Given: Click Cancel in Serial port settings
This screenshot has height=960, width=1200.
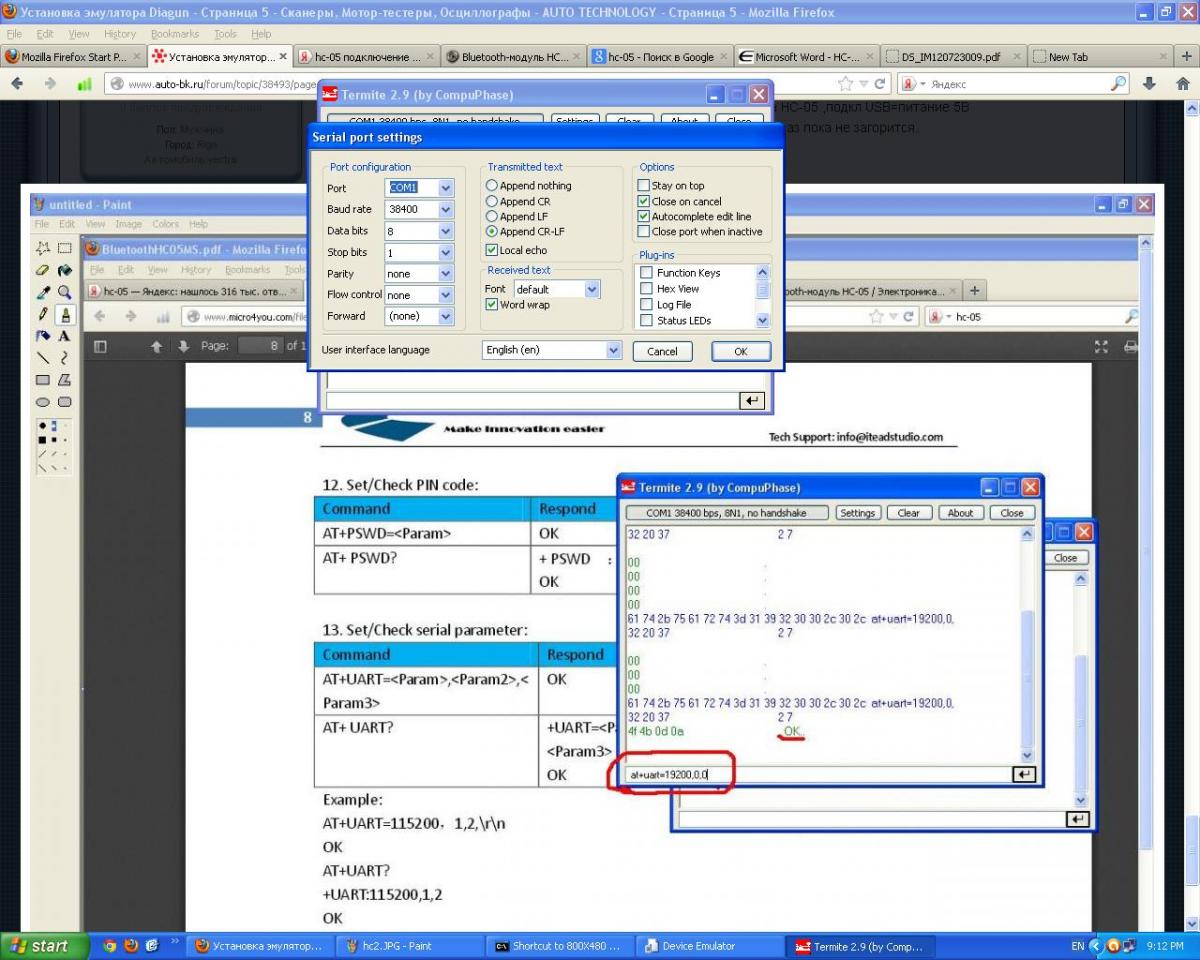Looking at the screenshot, I should (x=662, y=352).
